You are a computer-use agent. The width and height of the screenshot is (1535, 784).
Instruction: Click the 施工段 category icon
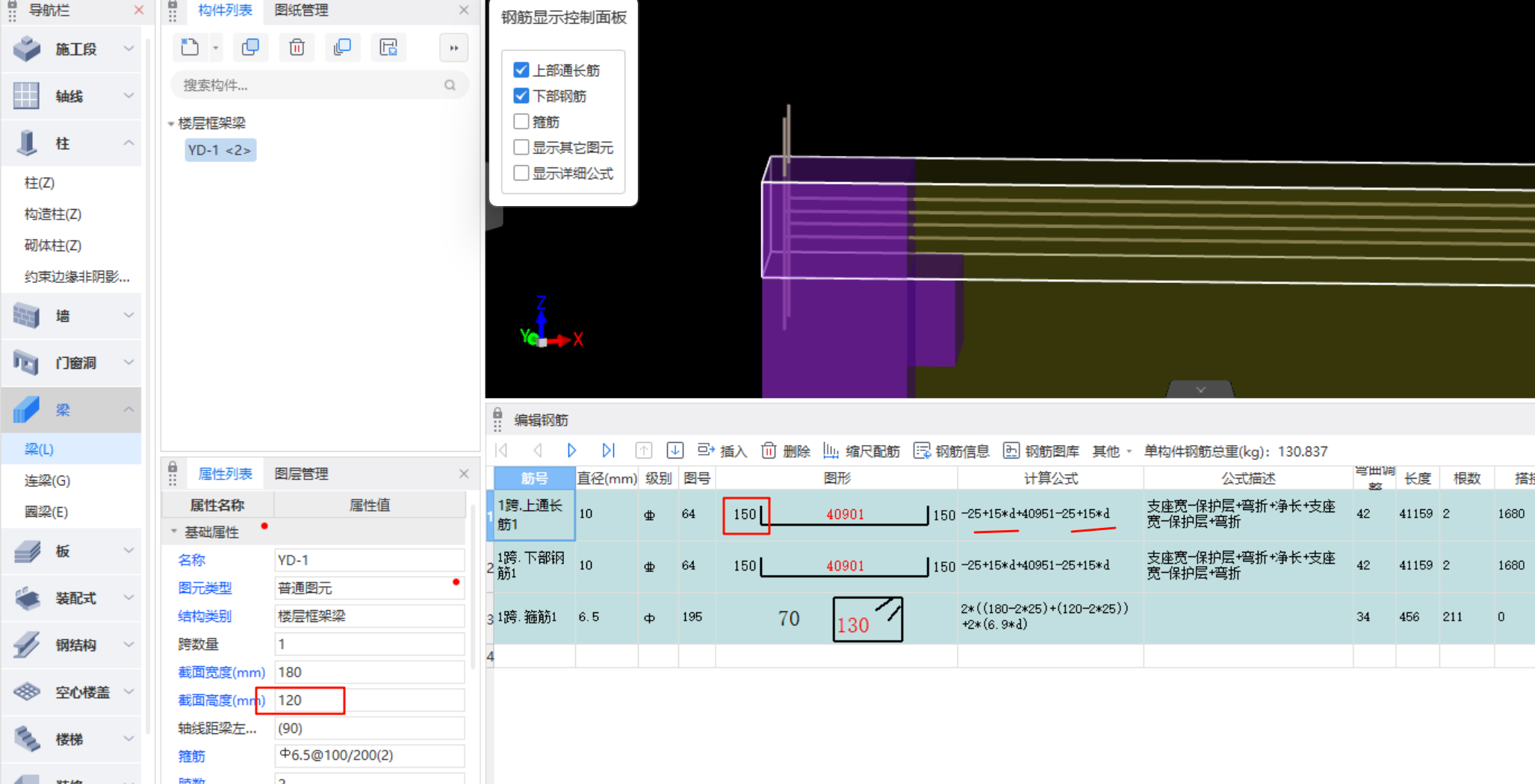click(27, 49)
